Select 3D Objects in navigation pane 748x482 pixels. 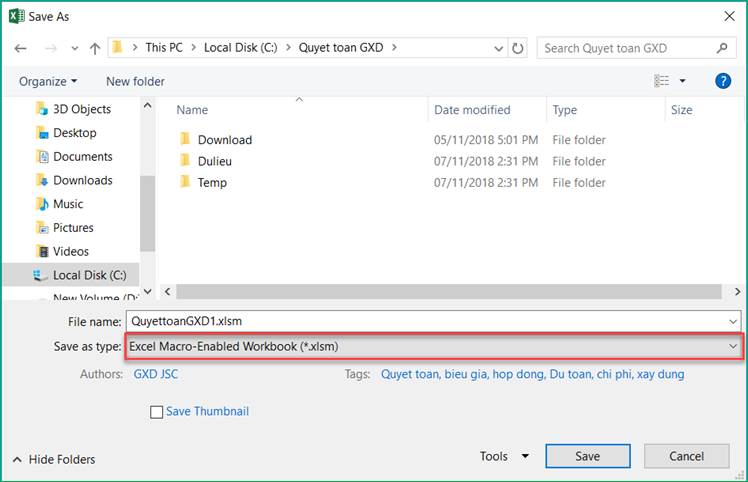81,109
